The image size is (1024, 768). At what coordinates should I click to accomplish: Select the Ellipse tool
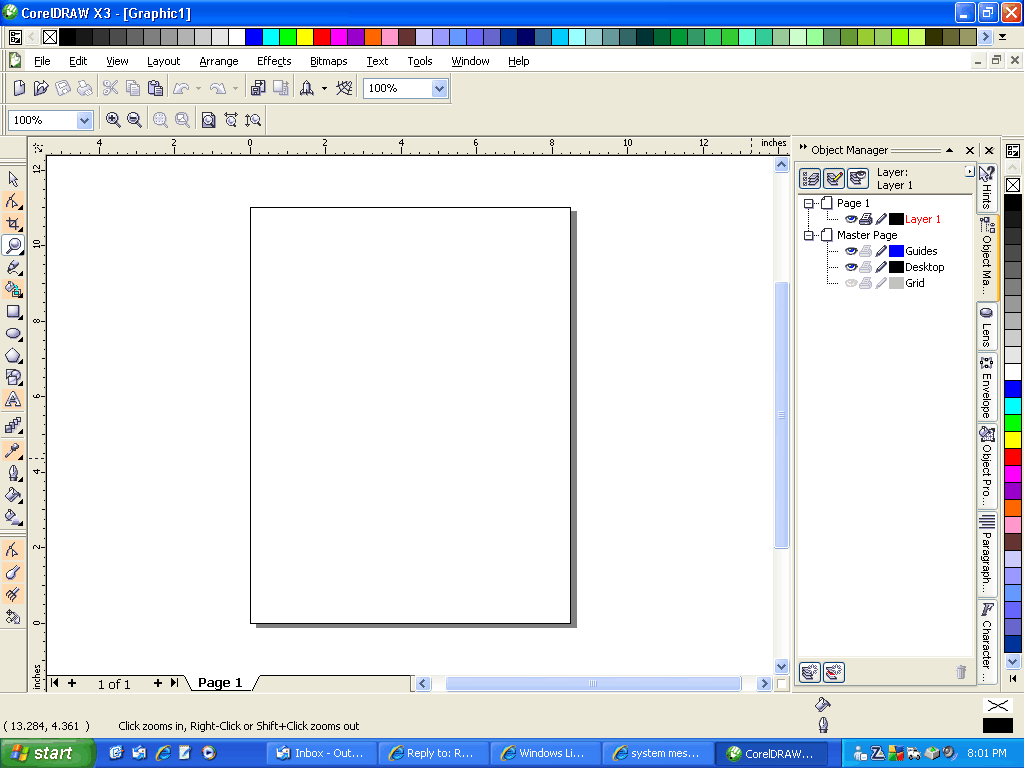point(13,334)
